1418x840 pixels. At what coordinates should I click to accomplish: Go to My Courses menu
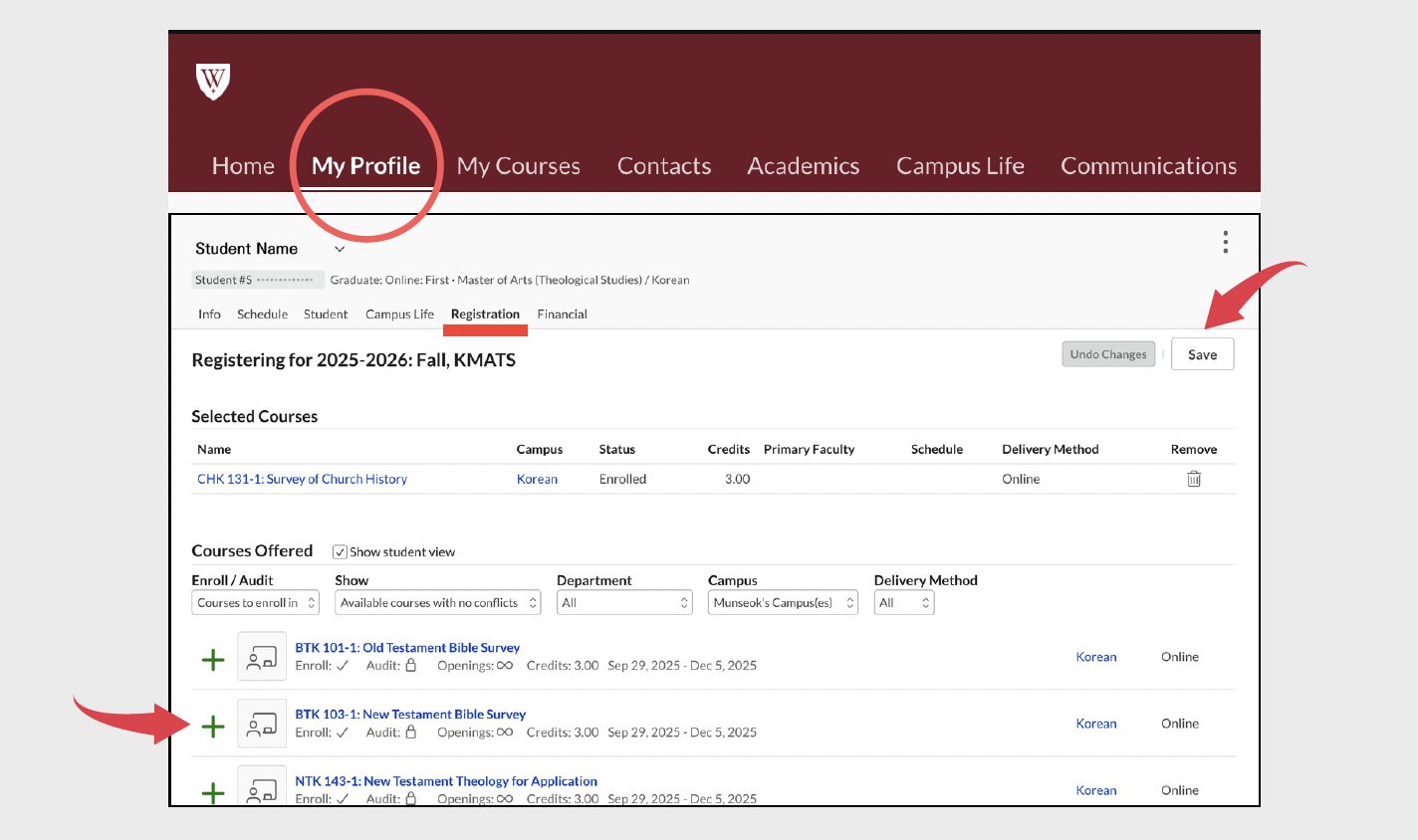click(x=518, y=166)
